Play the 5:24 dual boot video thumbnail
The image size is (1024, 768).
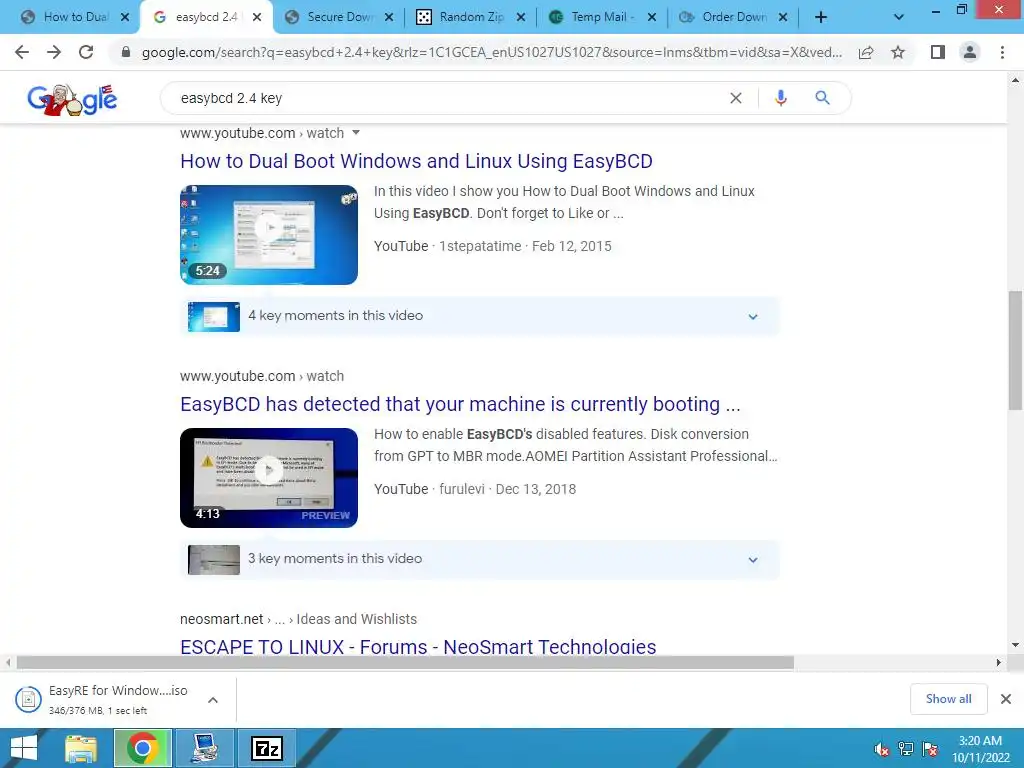(x=269, y=235)
